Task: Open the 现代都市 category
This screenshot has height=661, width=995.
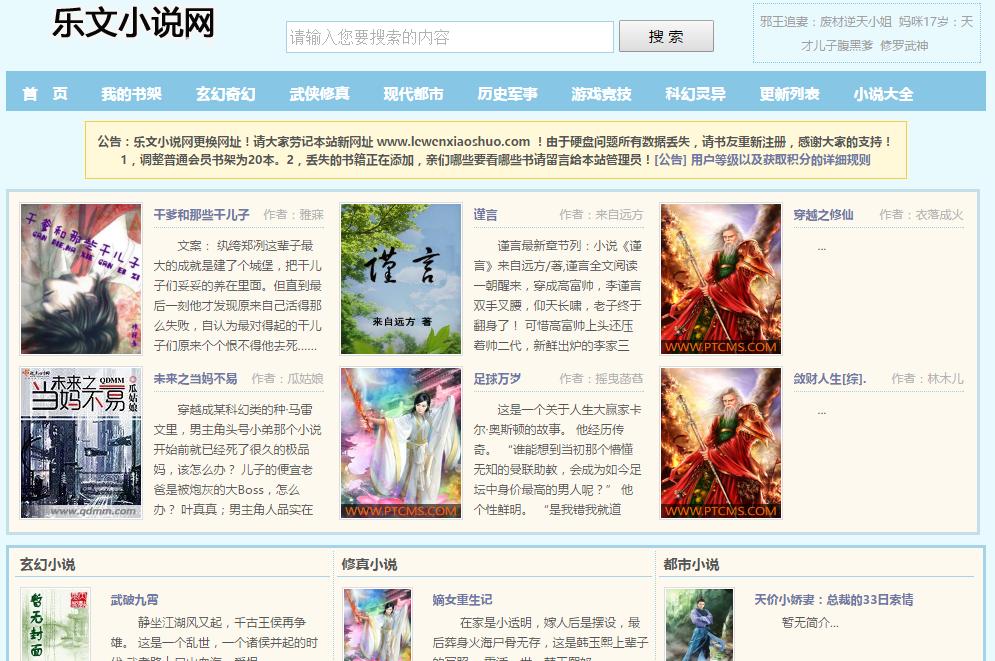Action: pos(410,93)
